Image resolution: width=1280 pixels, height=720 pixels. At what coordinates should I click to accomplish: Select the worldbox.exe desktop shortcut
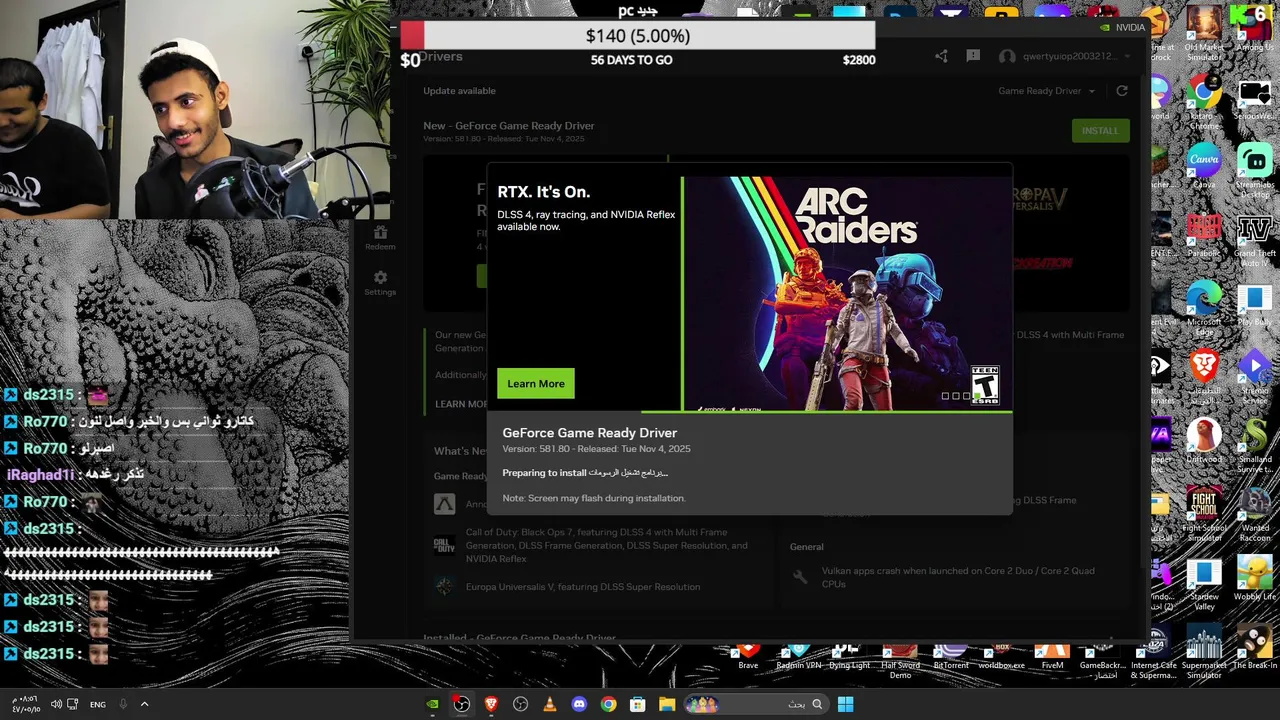[x=1001, y=658]
